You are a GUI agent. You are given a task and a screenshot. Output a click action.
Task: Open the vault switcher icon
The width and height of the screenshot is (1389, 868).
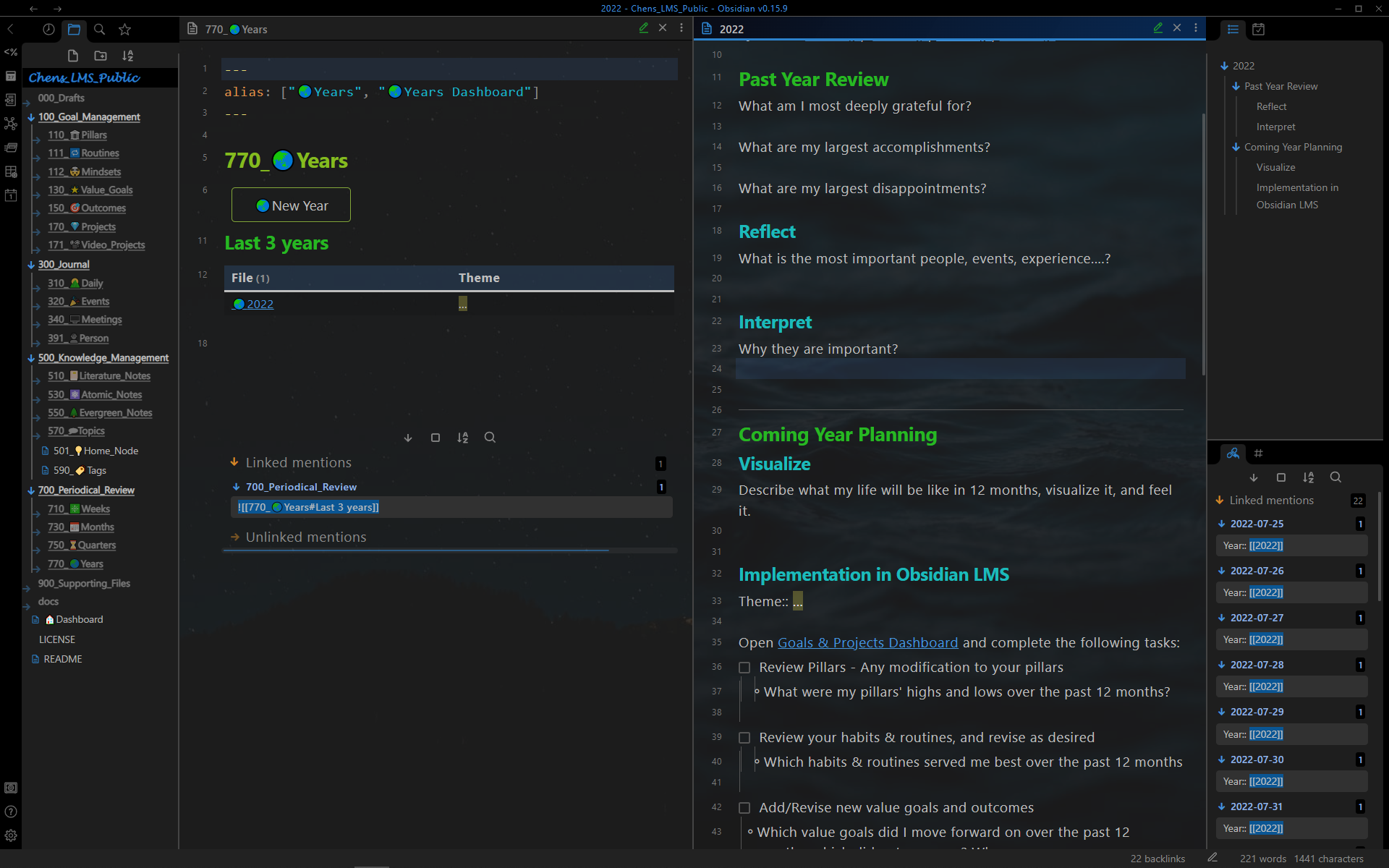point(11,788)
